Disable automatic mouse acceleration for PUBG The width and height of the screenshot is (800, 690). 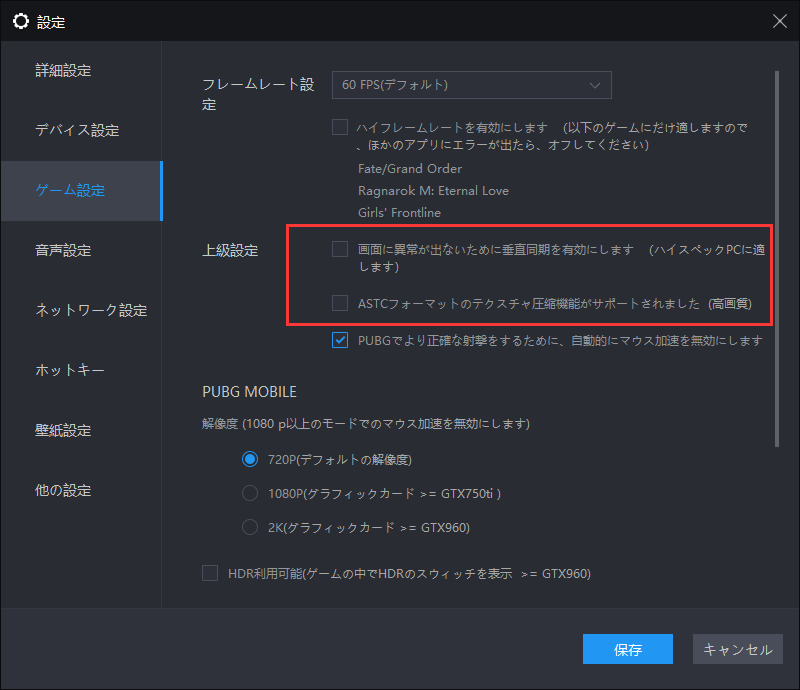click(340, 341)
